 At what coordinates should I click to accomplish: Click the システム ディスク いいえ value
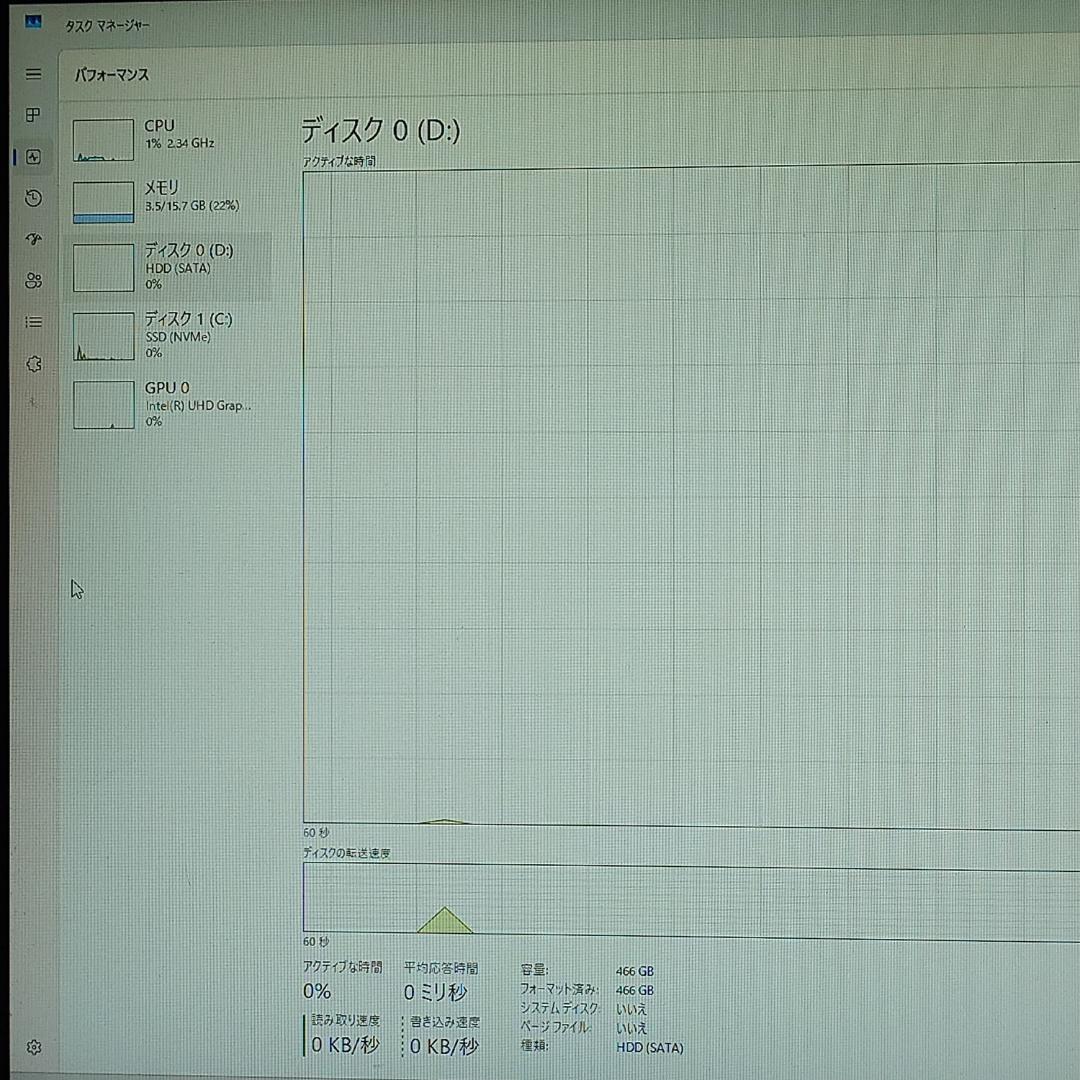632,1010
